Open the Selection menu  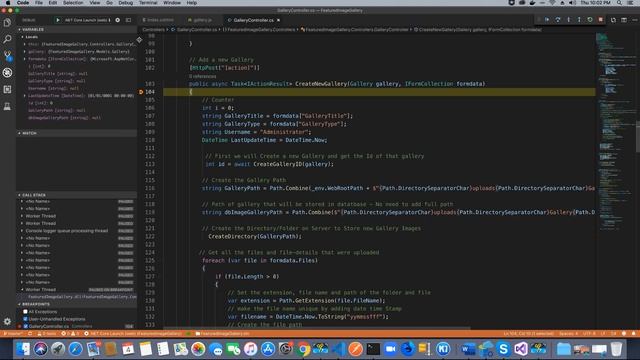click(73, 3)
